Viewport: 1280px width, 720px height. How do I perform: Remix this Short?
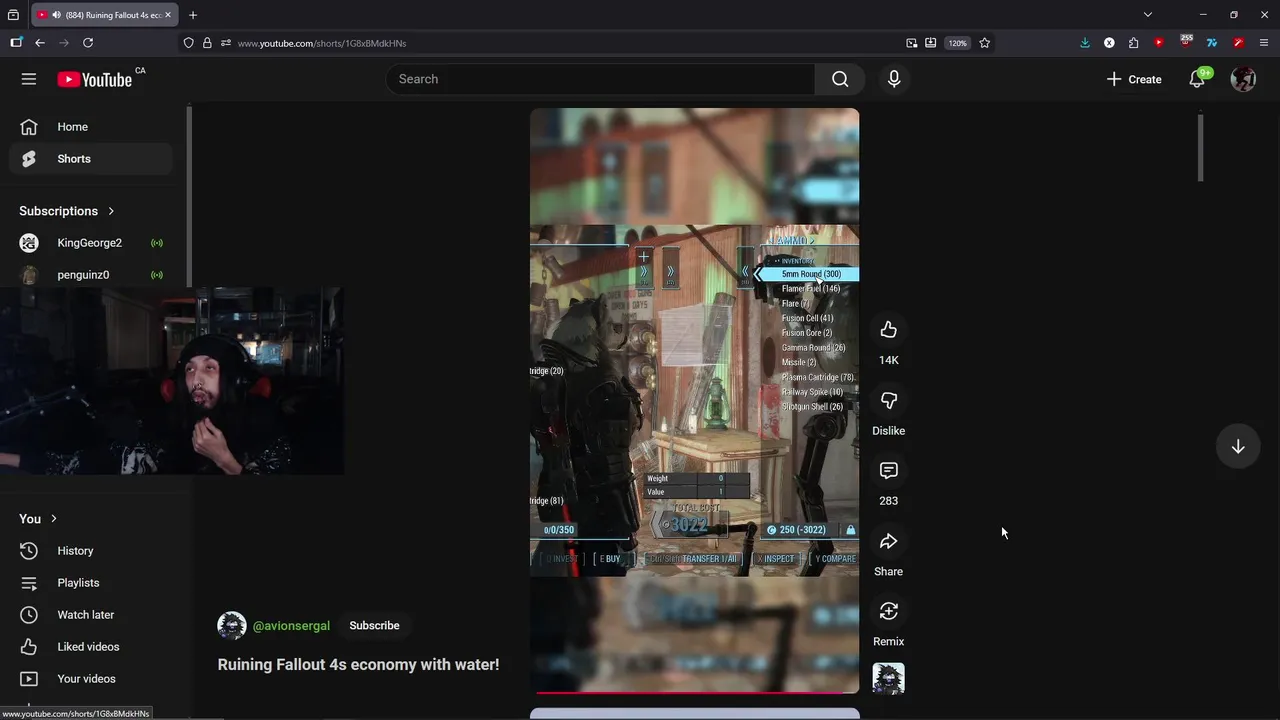(x=888, y=611)
